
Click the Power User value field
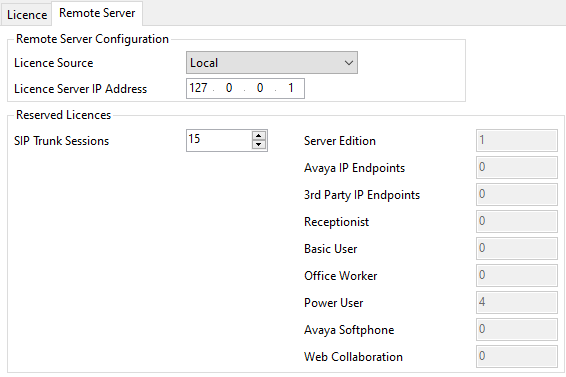pyautogui.click(x=517, y=302)
